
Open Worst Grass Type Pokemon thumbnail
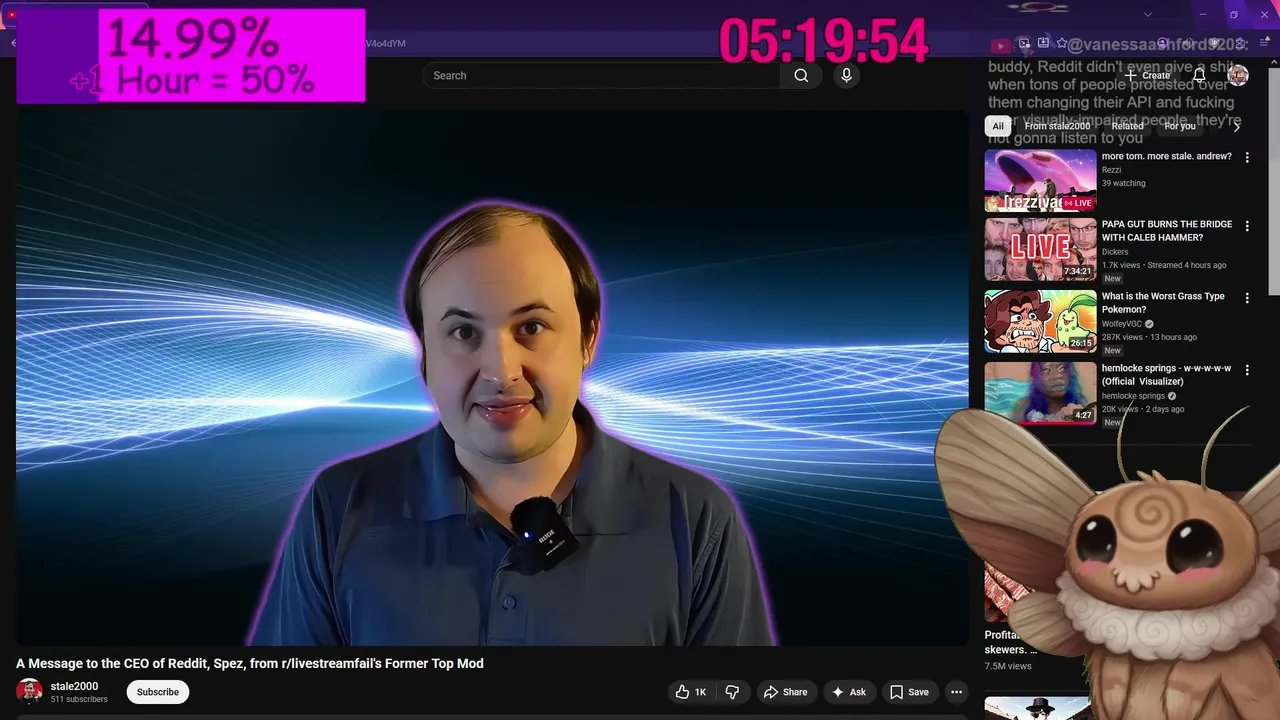(x=1040, y=322)
